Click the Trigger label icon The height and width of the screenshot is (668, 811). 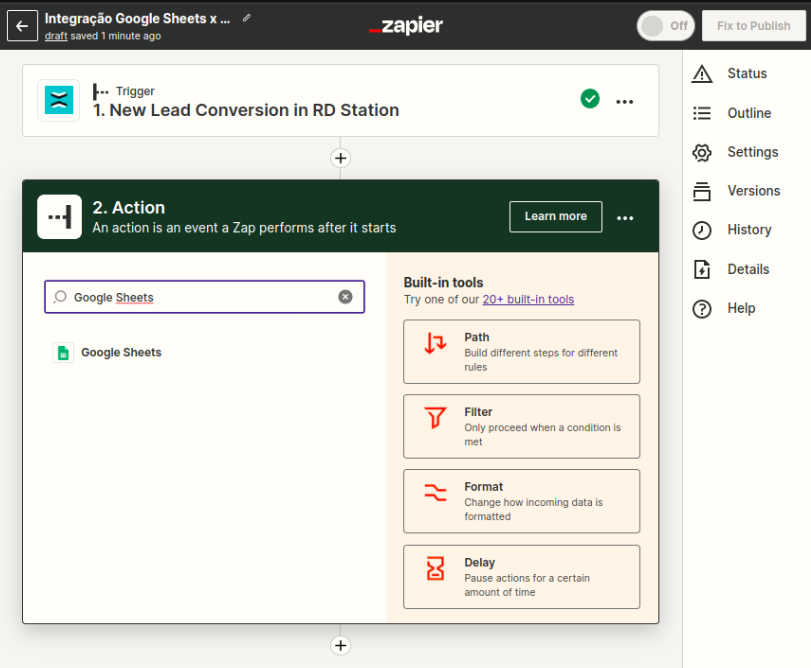pos(100,92)
